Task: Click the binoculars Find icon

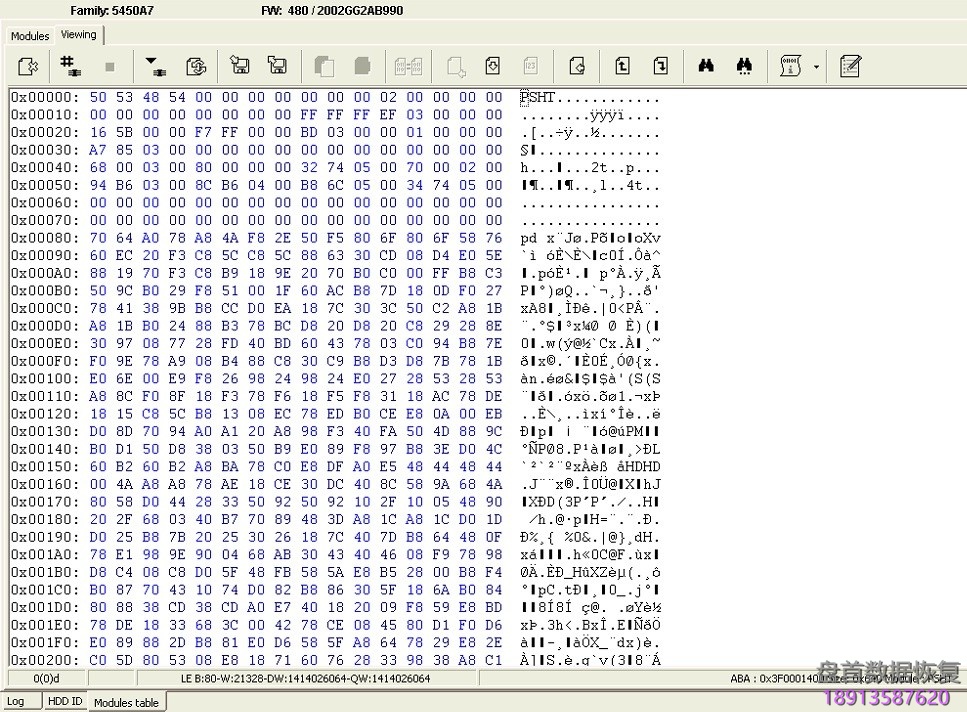Action: pyautogui.click(x=706, y=66)
